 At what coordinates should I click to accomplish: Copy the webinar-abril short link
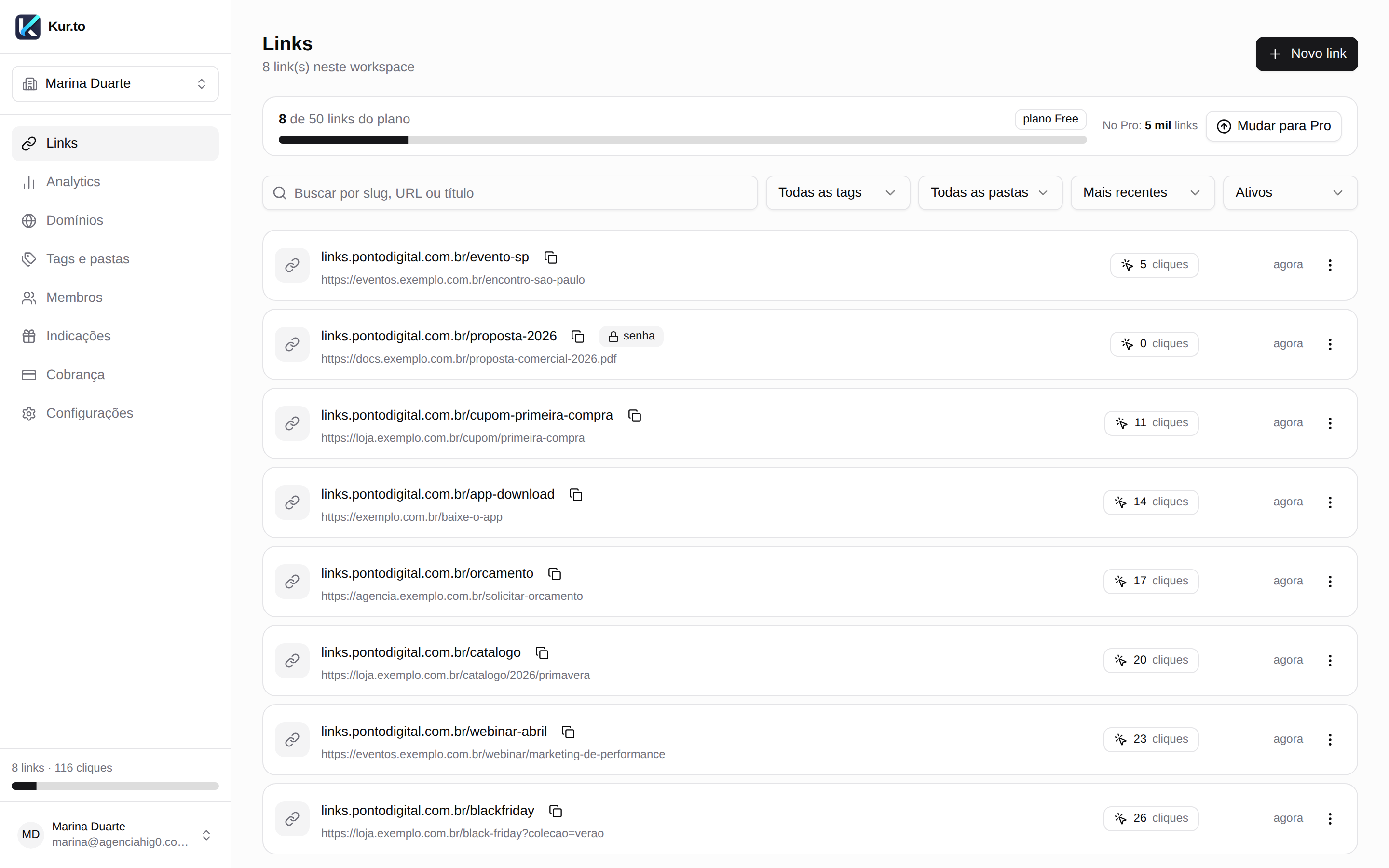coord(568,732)
